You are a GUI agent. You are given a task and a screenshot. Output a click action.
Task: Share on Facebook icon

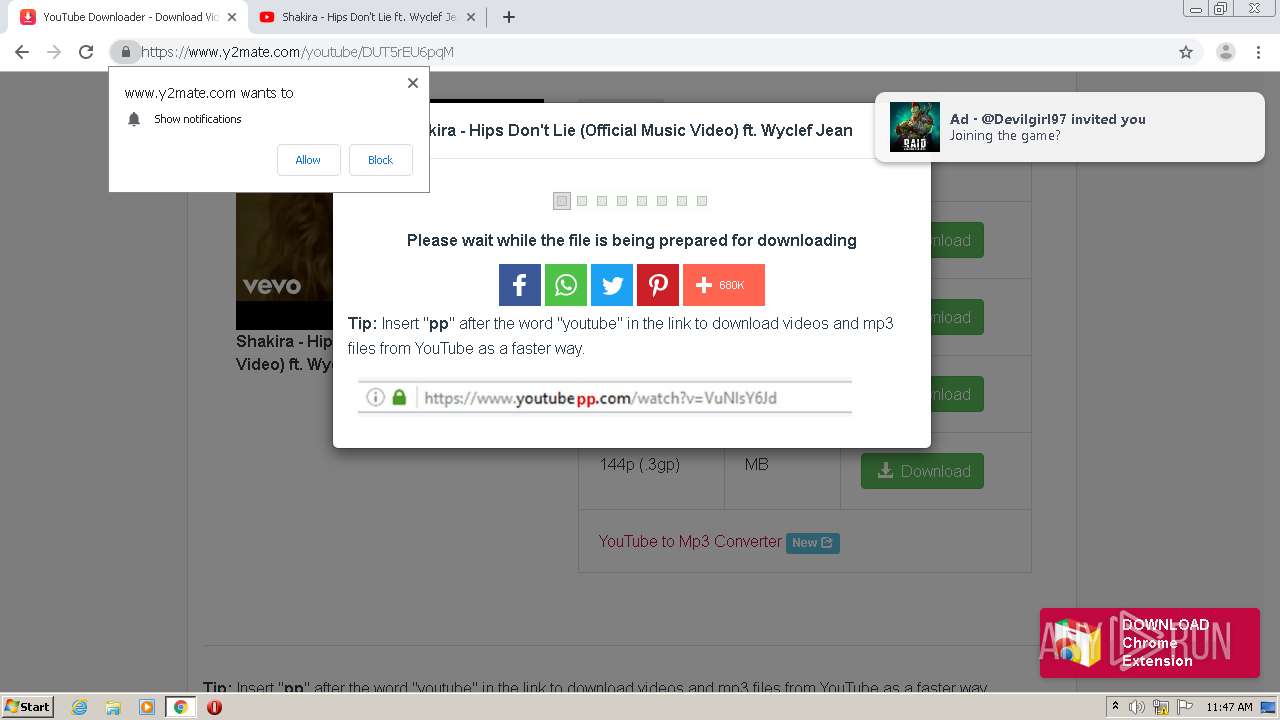coord(520,285)
